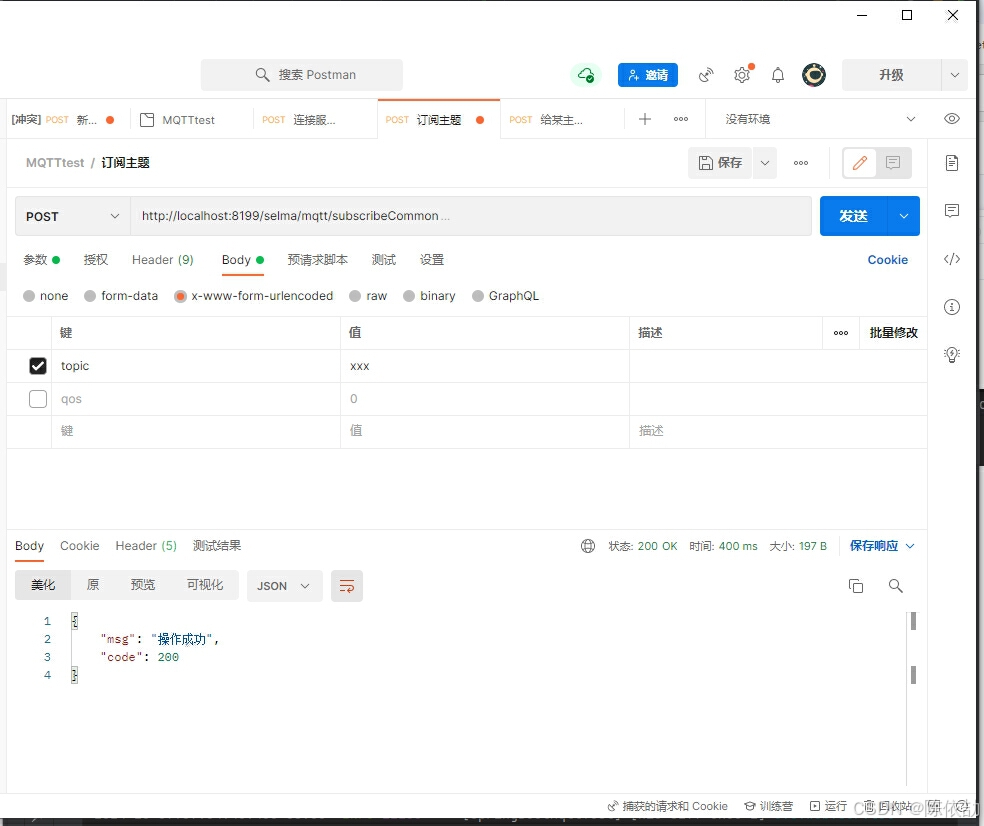Image resolution: width=984 pixels, height=826 pixels.
Task: Click search magnifier in Postman search bar
Action: coord(262,75)
